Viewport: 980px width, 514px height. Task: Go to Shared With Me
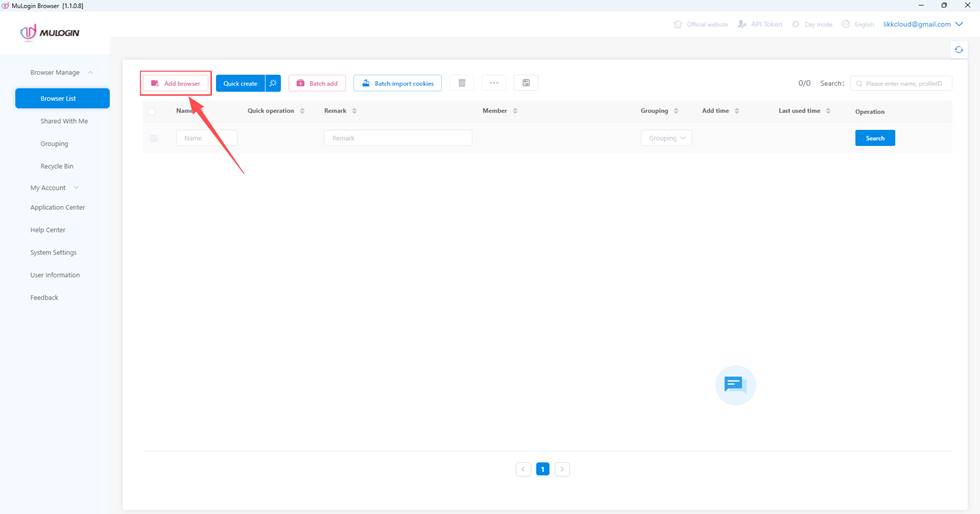(64, 121)
